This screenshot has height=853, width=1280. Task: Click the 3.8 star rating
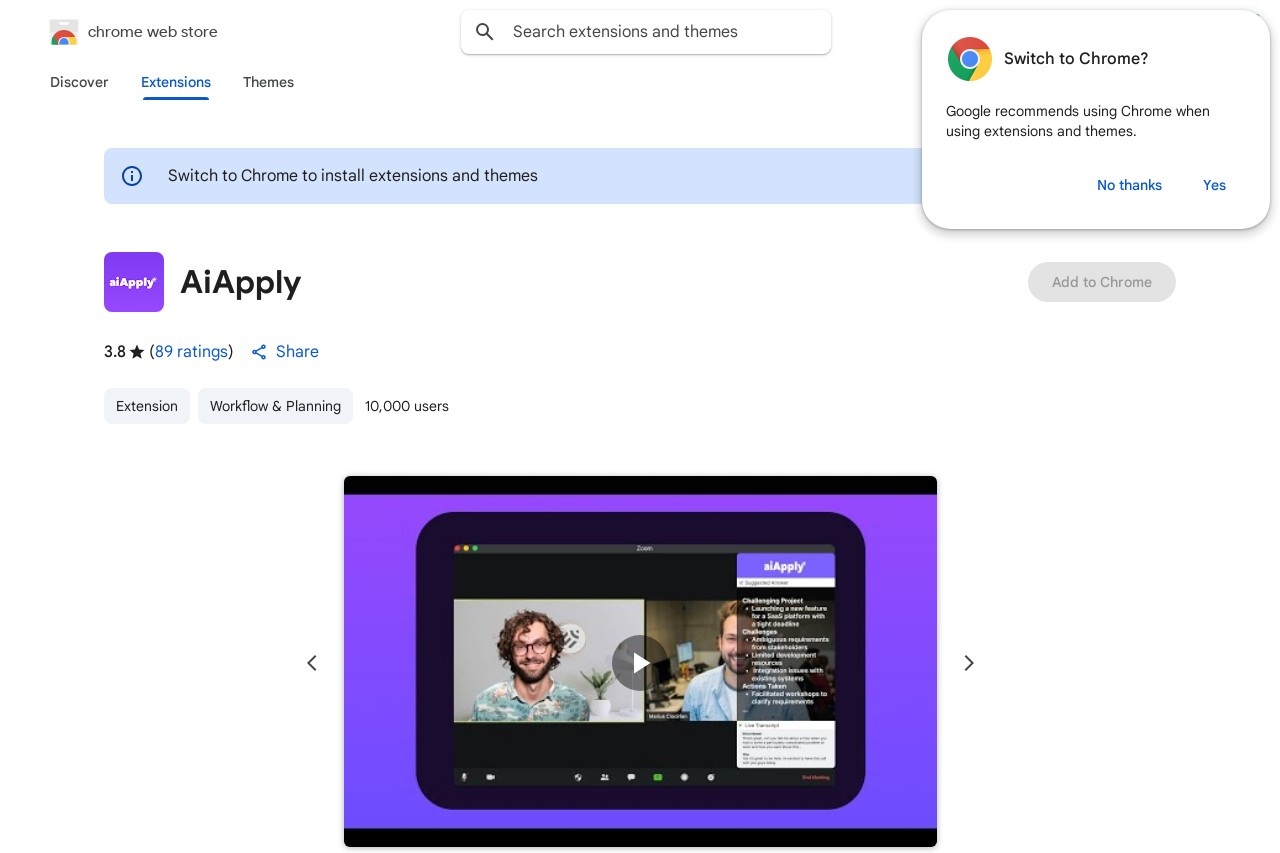[x=124, y=351]
